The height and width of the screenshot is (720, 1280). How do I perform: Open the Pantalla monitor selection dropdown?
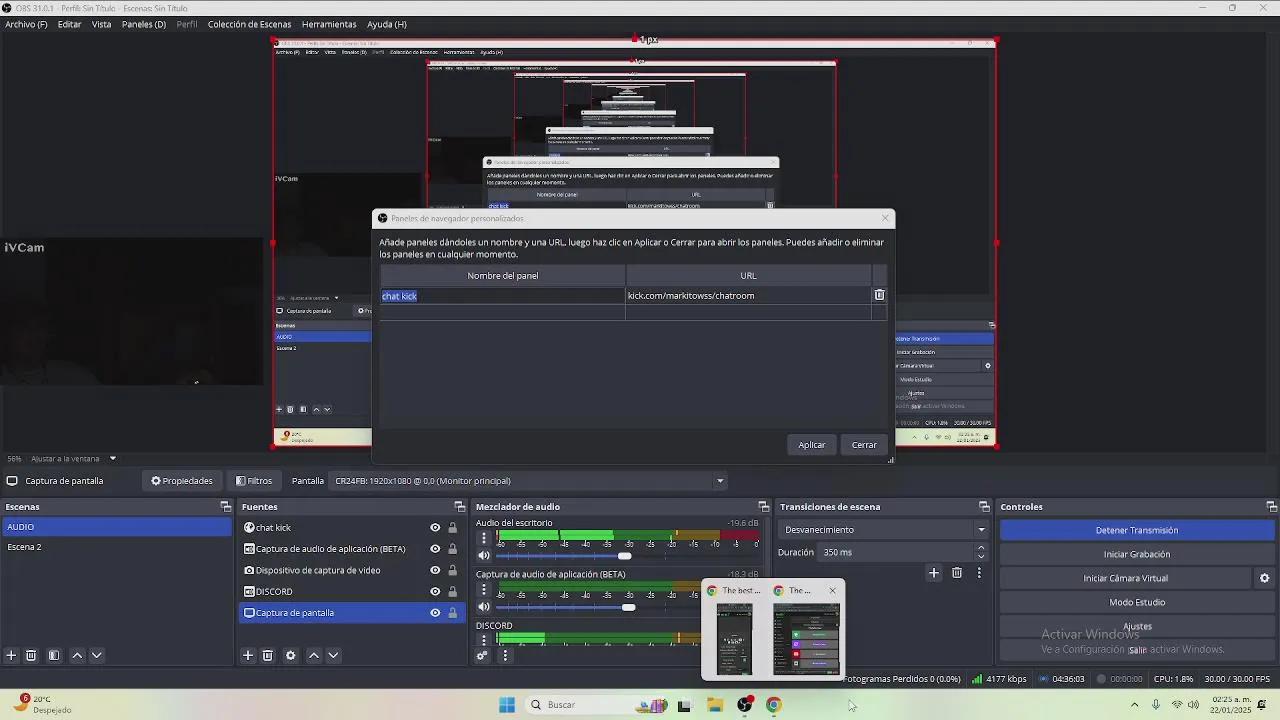(x=719, y=480)
